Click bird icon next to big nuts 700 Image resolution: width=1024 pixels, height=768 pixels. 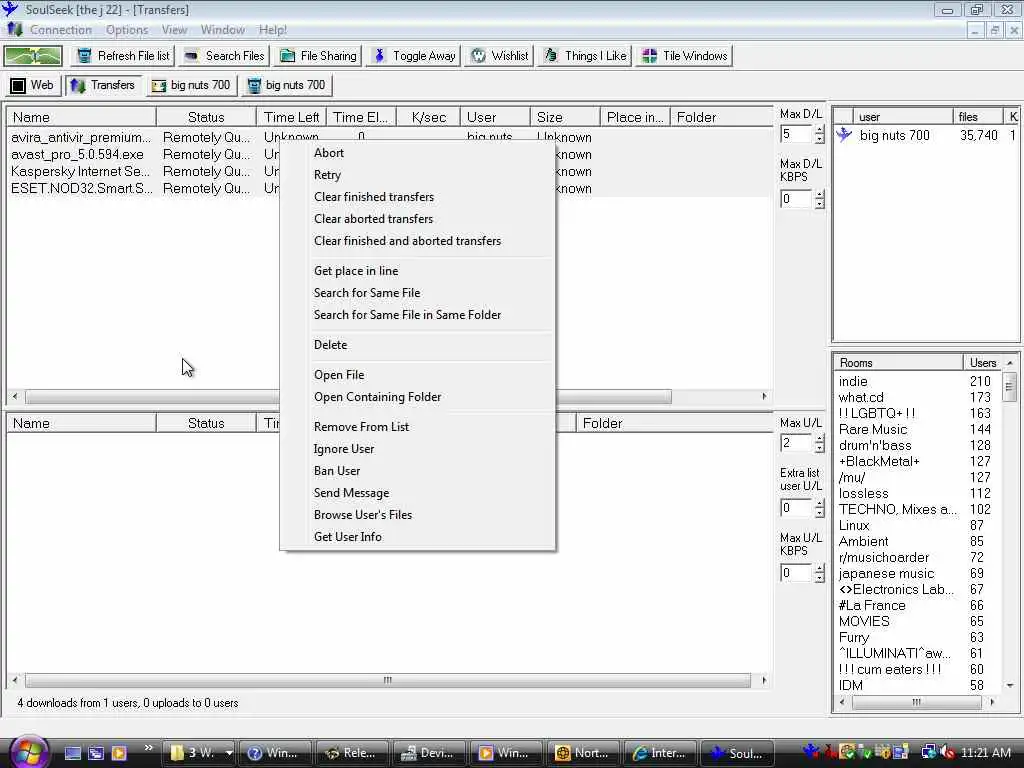coord(844,135)
